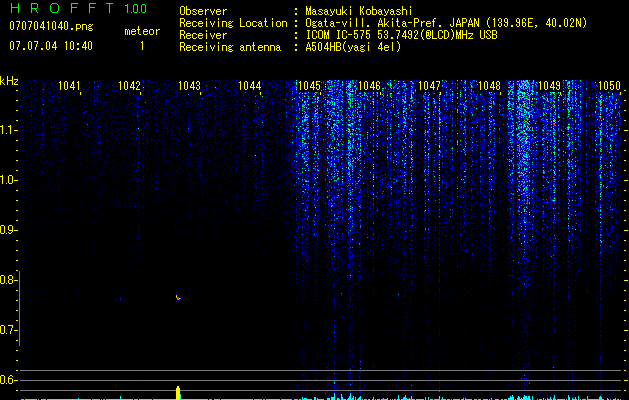Click the 1050 time tick label
This screenshot has width=629, height=400.
[x=609, y=86]
